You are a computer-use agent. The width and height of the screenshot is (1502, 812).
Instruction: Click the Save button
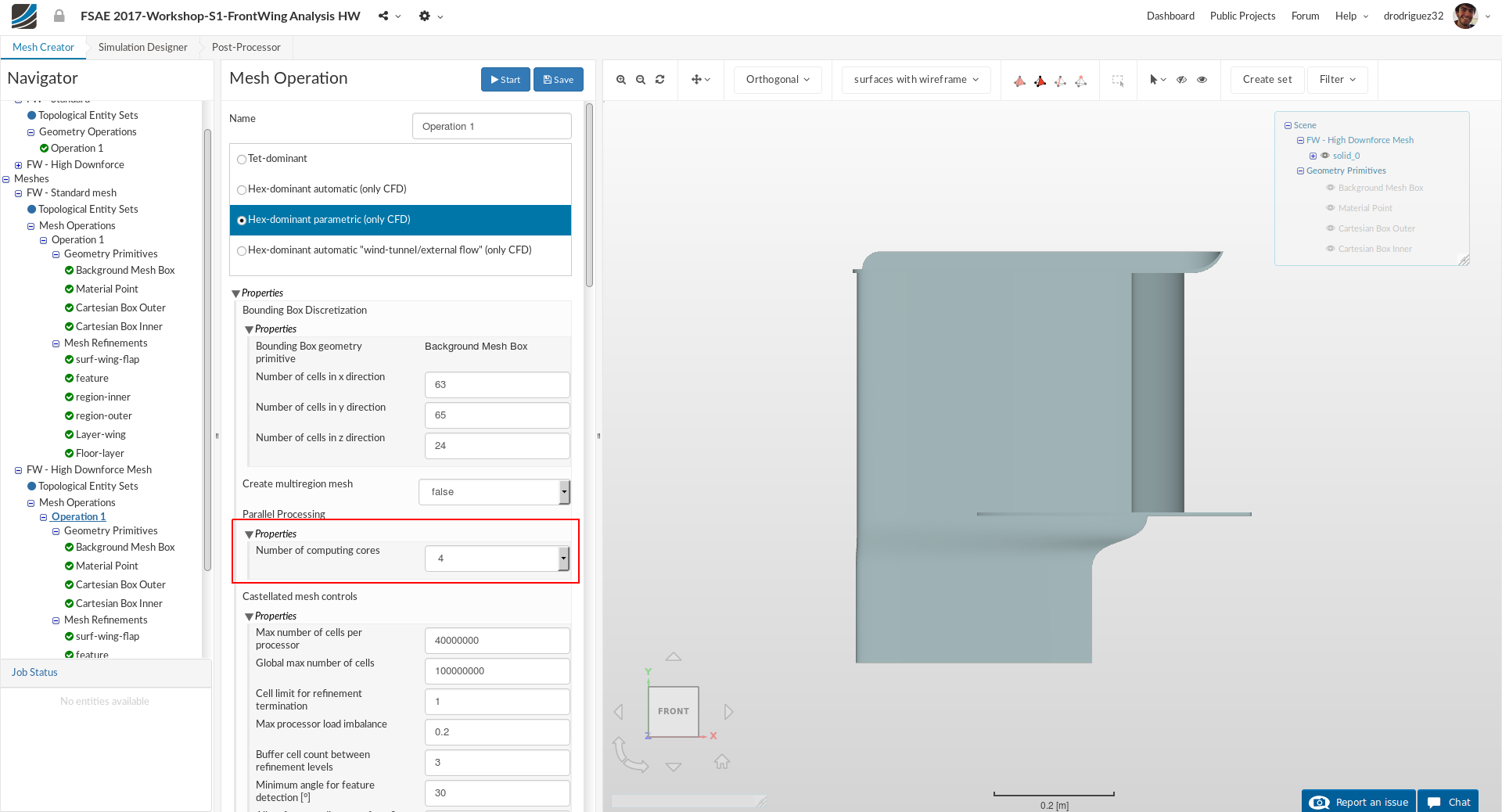559,80
